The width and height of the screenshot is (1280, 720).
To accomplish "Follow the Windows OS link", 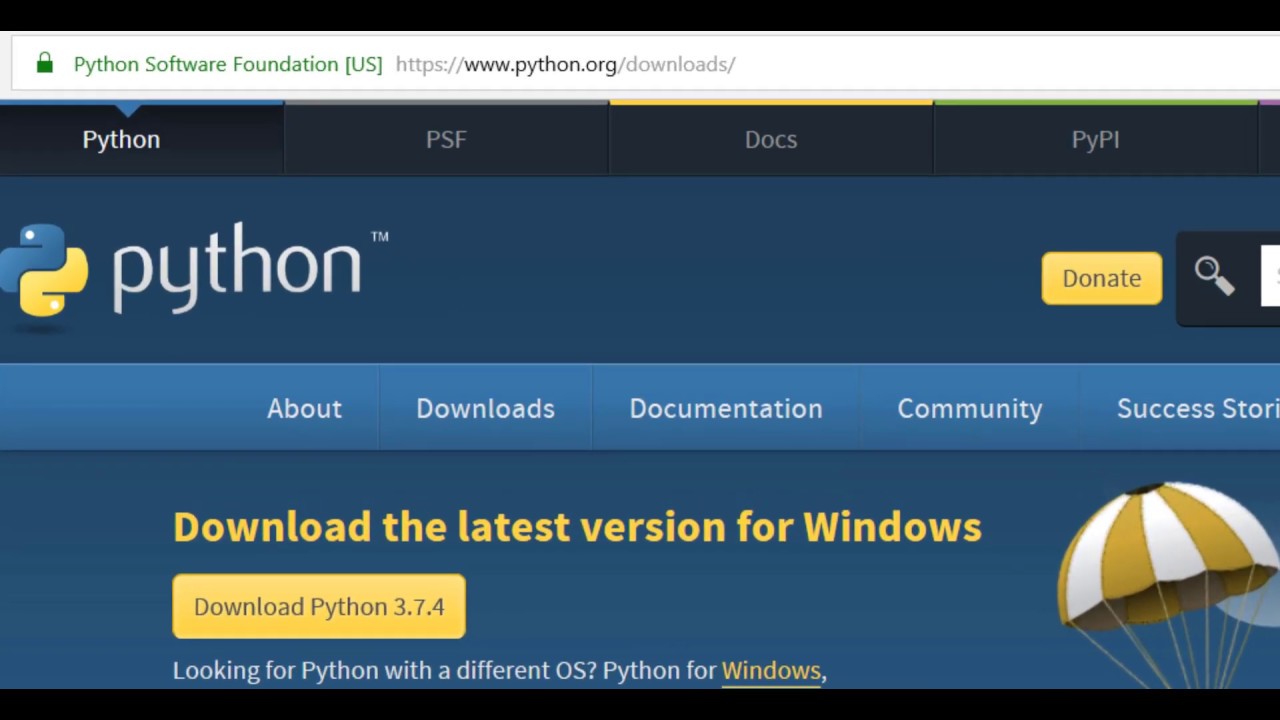I will click(x=771, y=670).
